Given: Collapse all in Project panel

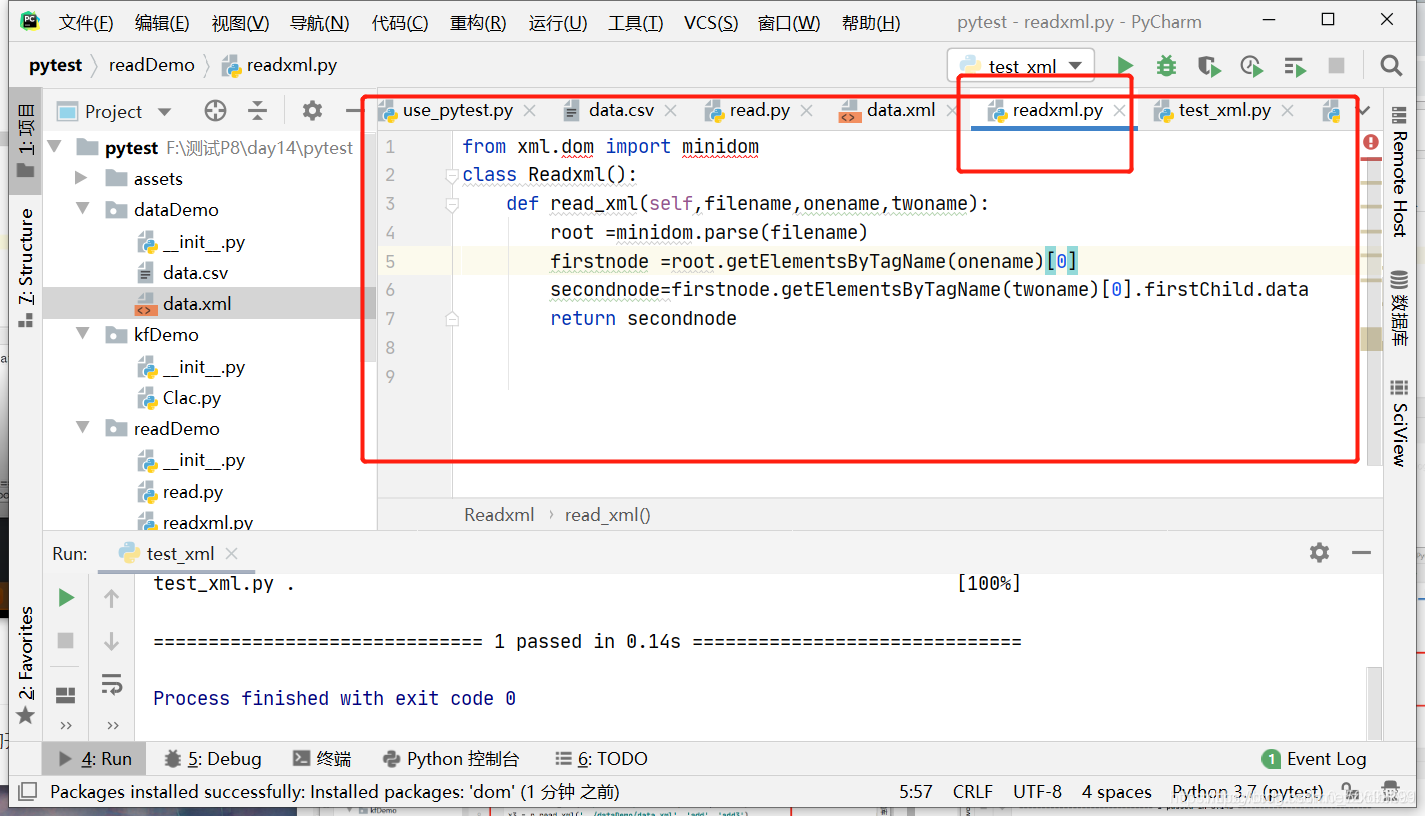Looking at the screenshot, I should (258, 111).
